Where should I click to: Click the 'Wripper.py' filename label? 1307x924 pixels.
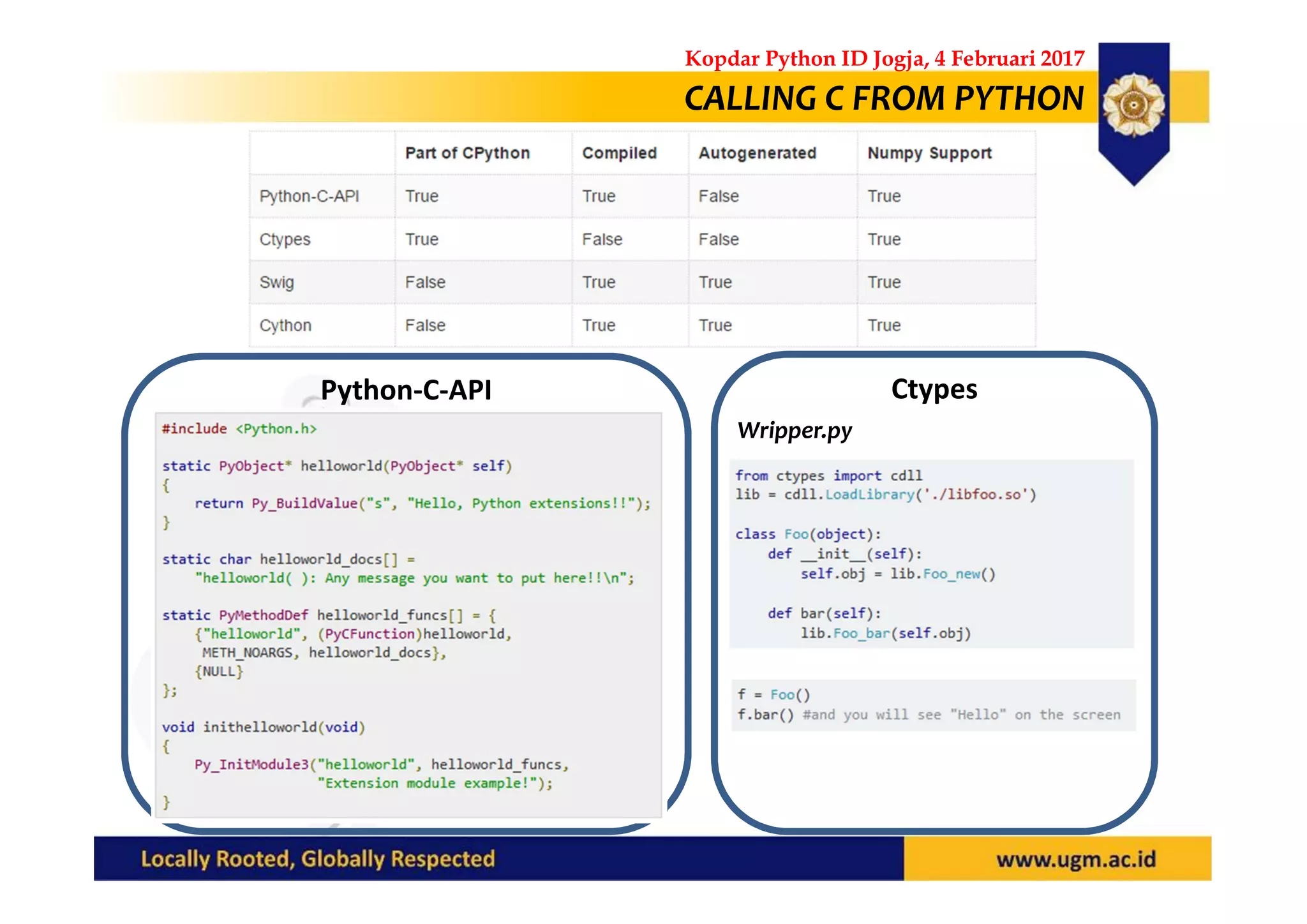point(795,431)
